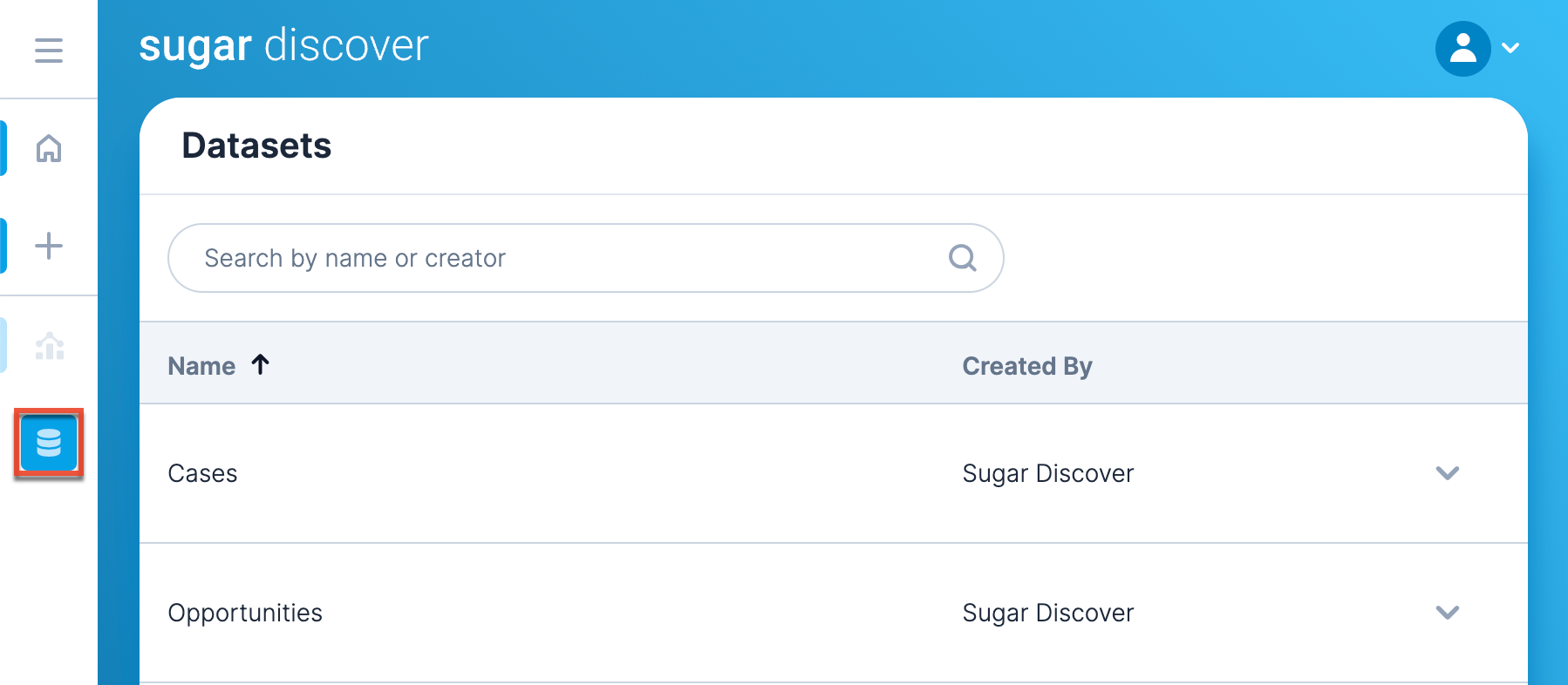
Task: Click Sugar Discover creator in Opportunities row
Action: 1047,613
